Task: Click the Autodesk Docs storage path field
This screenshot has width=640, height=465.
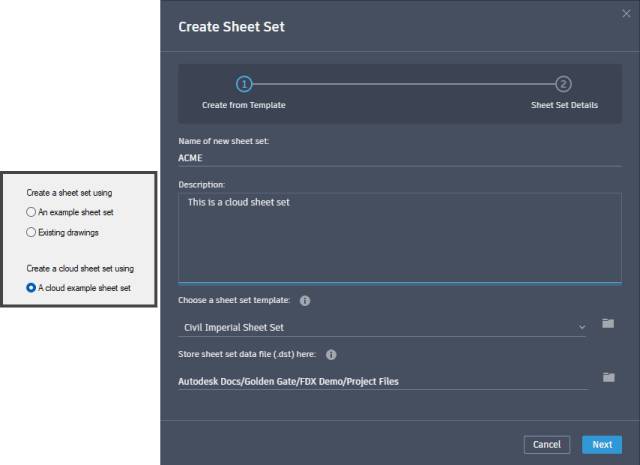Action: pos(383,381)
